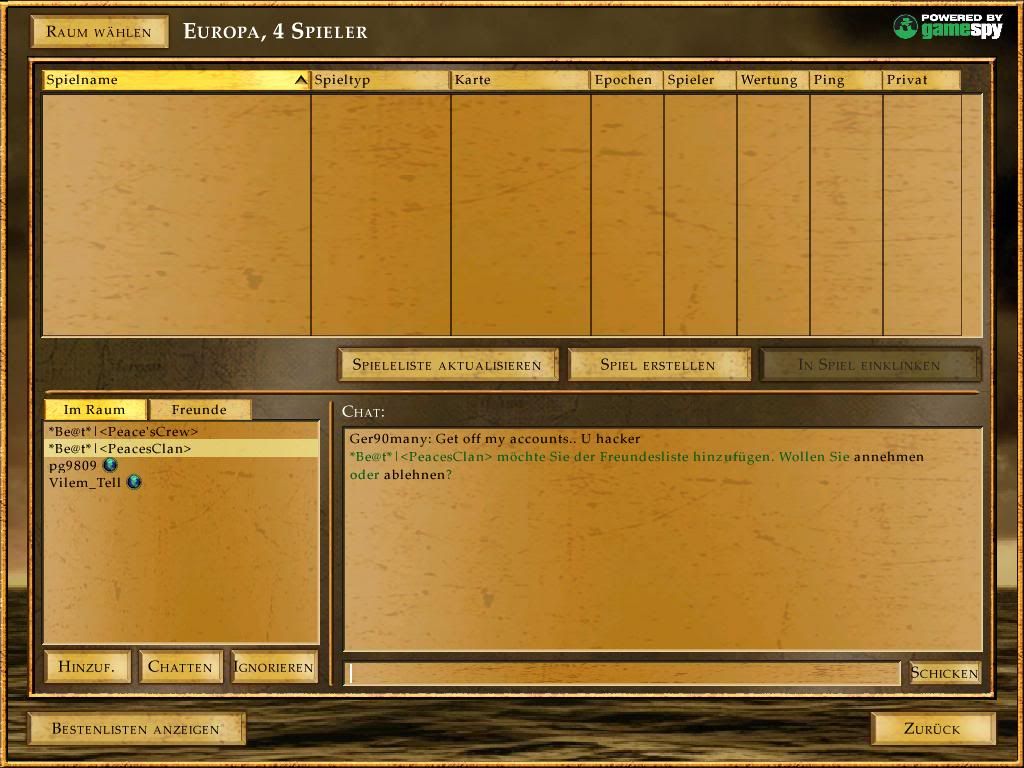Focus the chat message input field
Image resolution: width=1024 pixels, height=768 pixels.
tap(622, 673)
